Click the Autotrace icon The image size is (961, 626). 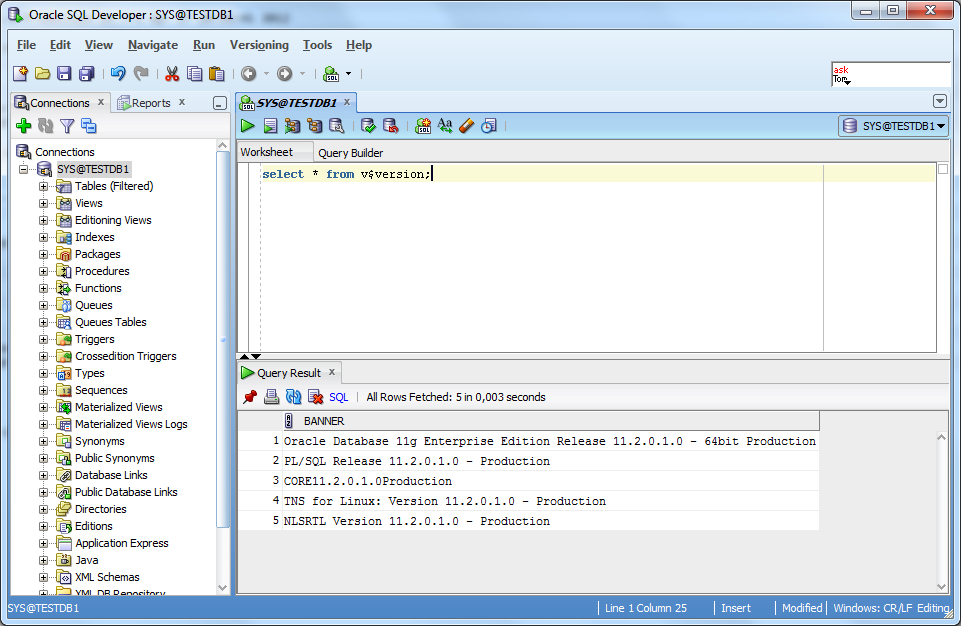(x=292, y=126)
